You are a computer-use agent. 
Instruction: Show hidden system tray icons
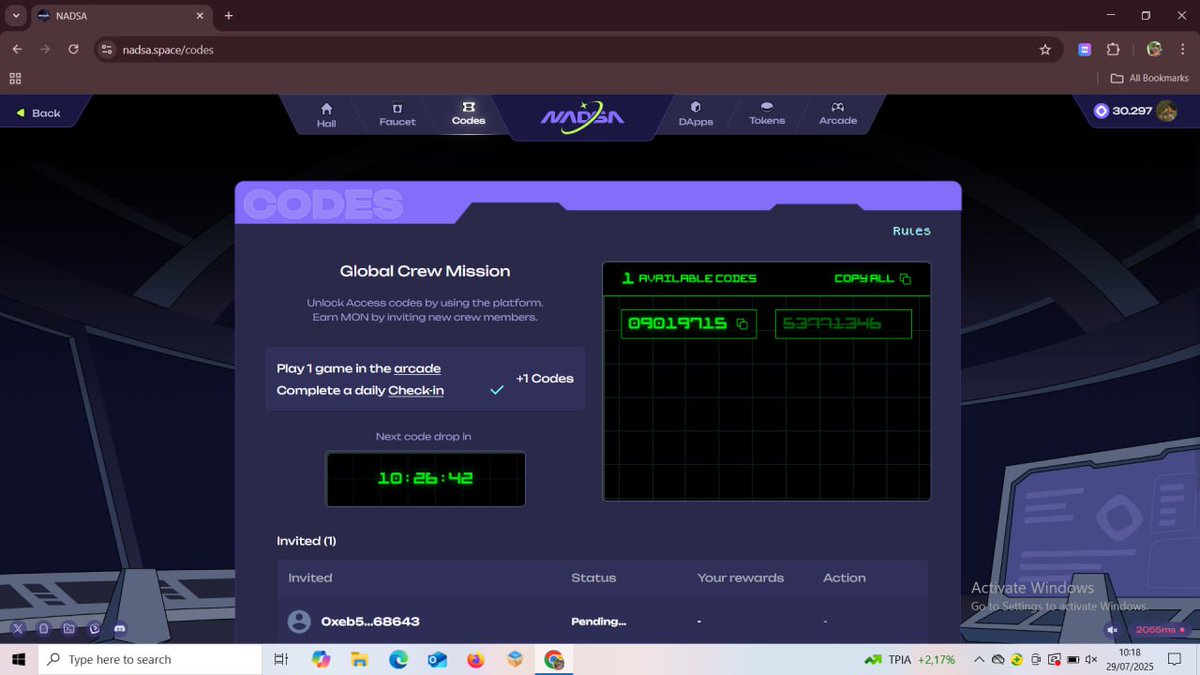pyautogui.click(x=979, y=659)
